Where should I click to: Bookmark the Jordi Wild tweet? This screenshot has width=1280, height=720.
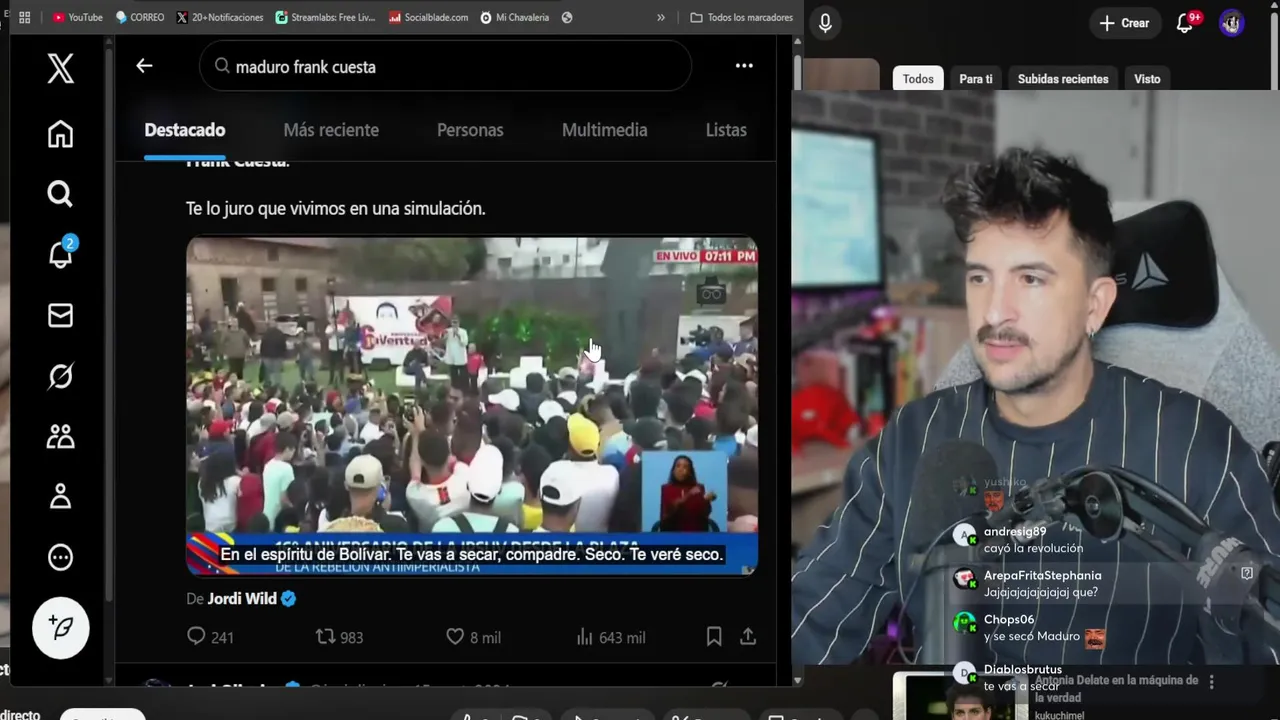click(x=714, y=636)
